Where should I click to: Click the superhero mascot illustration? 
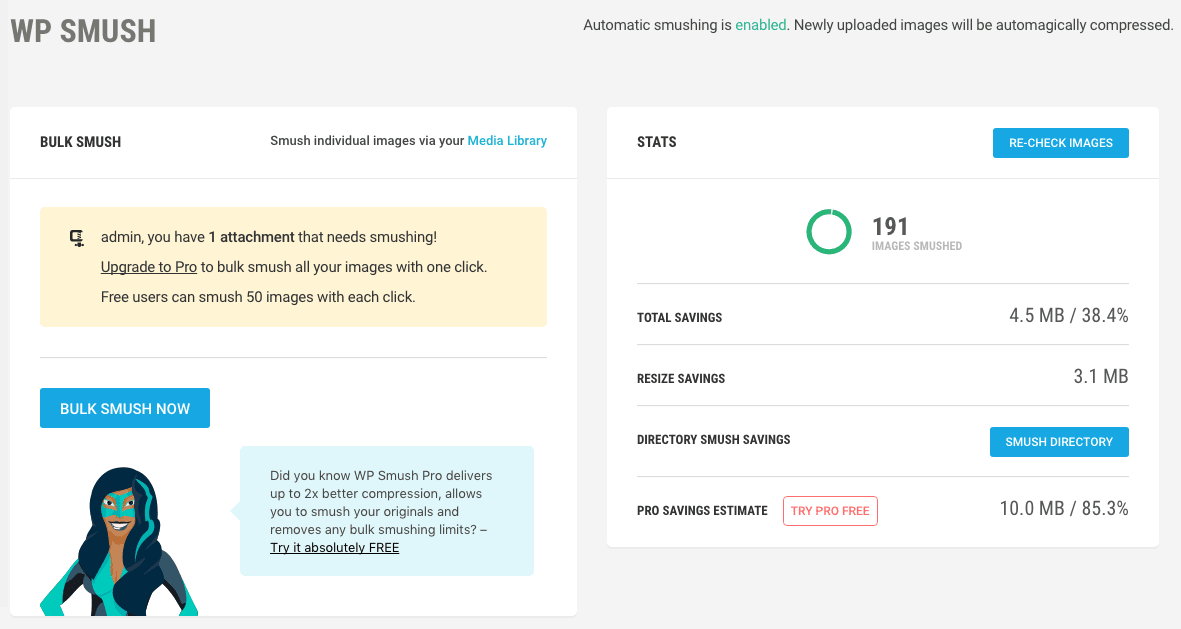[x=119, y=542]
